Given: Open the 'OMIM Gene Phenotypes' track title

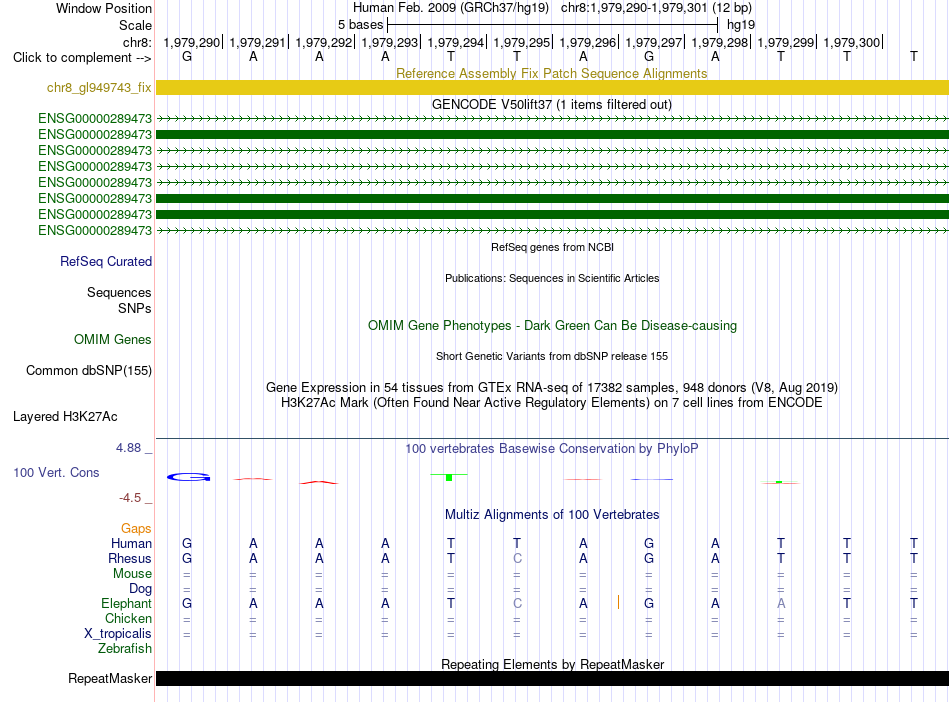Looking at the screenshot, I should [x=552, y=325].
